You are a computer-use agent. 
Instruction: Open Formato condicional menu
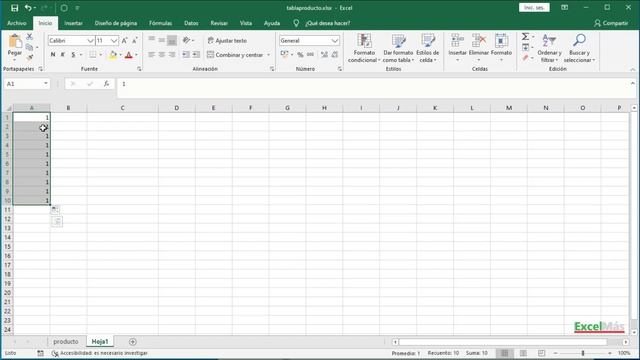tap(364, 48)
